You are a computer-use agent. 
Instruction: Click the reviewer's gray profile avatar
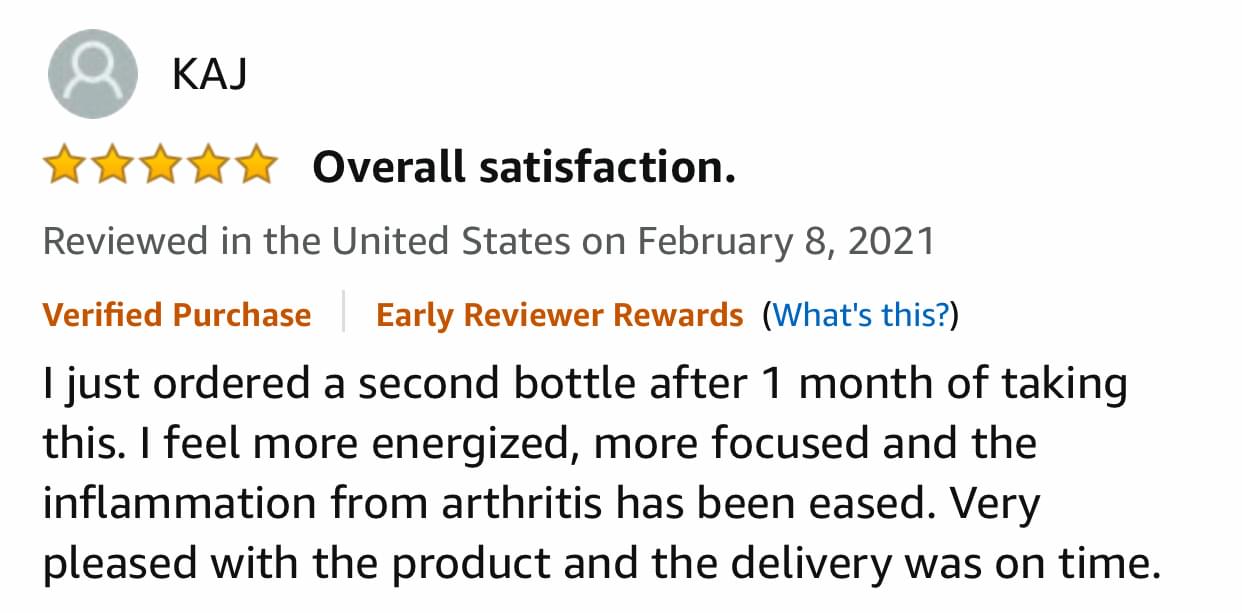pyautogui.click(x=92, y=74)
